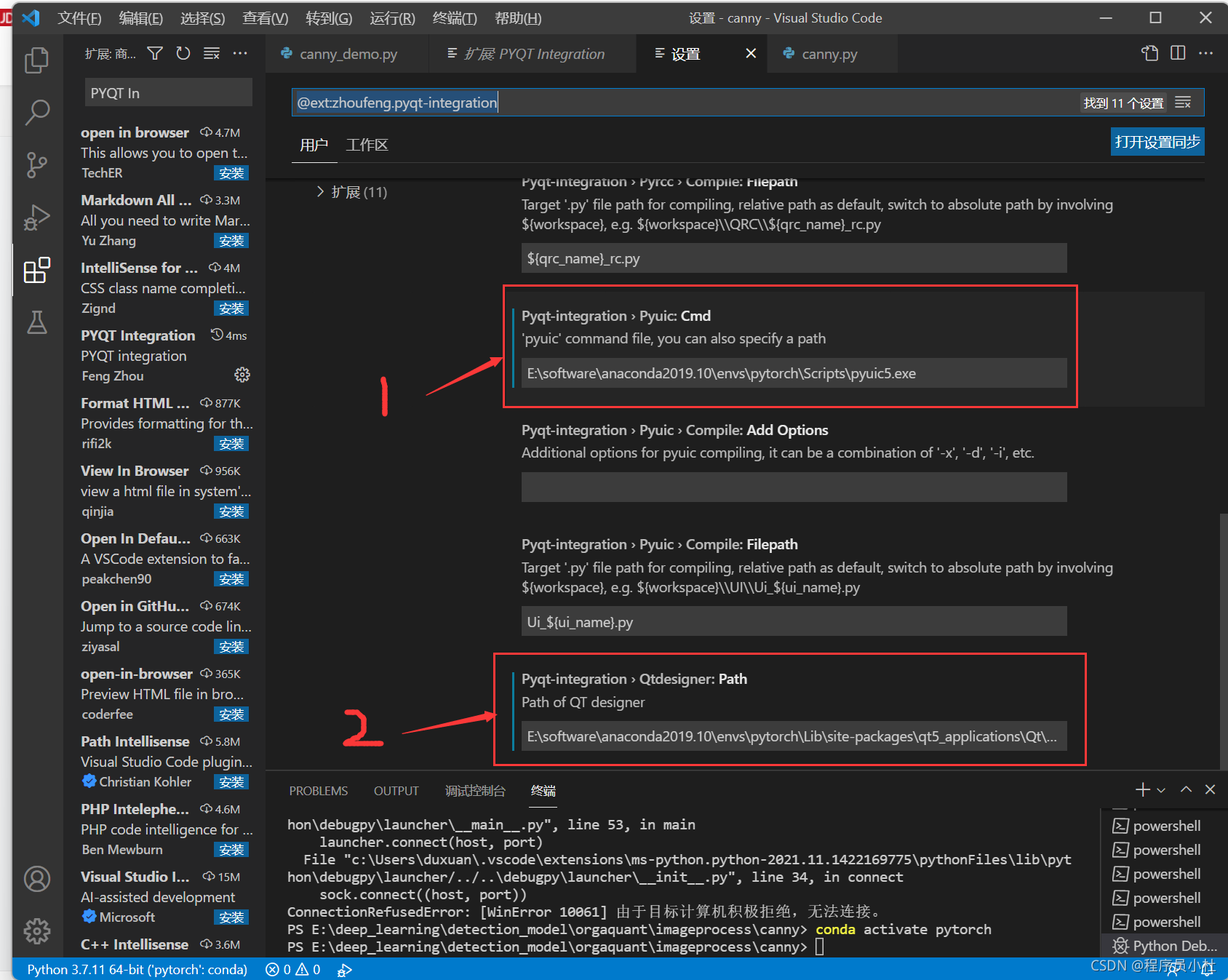Open the Search view in activity bar
Viewport: 1228px width, 980px height.
(36, 112)
